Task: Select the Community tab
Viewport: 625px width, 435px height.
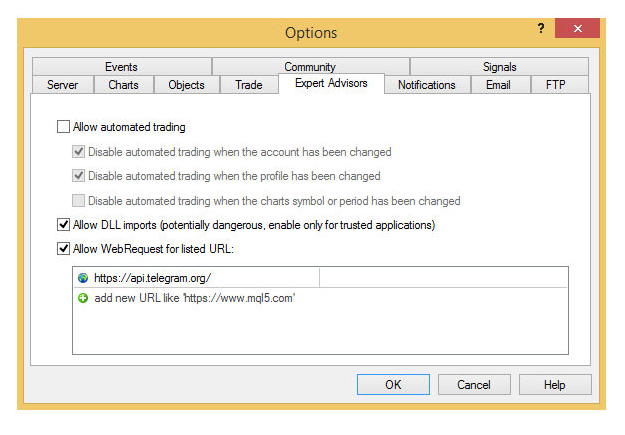Action: (x=310, y=67)
